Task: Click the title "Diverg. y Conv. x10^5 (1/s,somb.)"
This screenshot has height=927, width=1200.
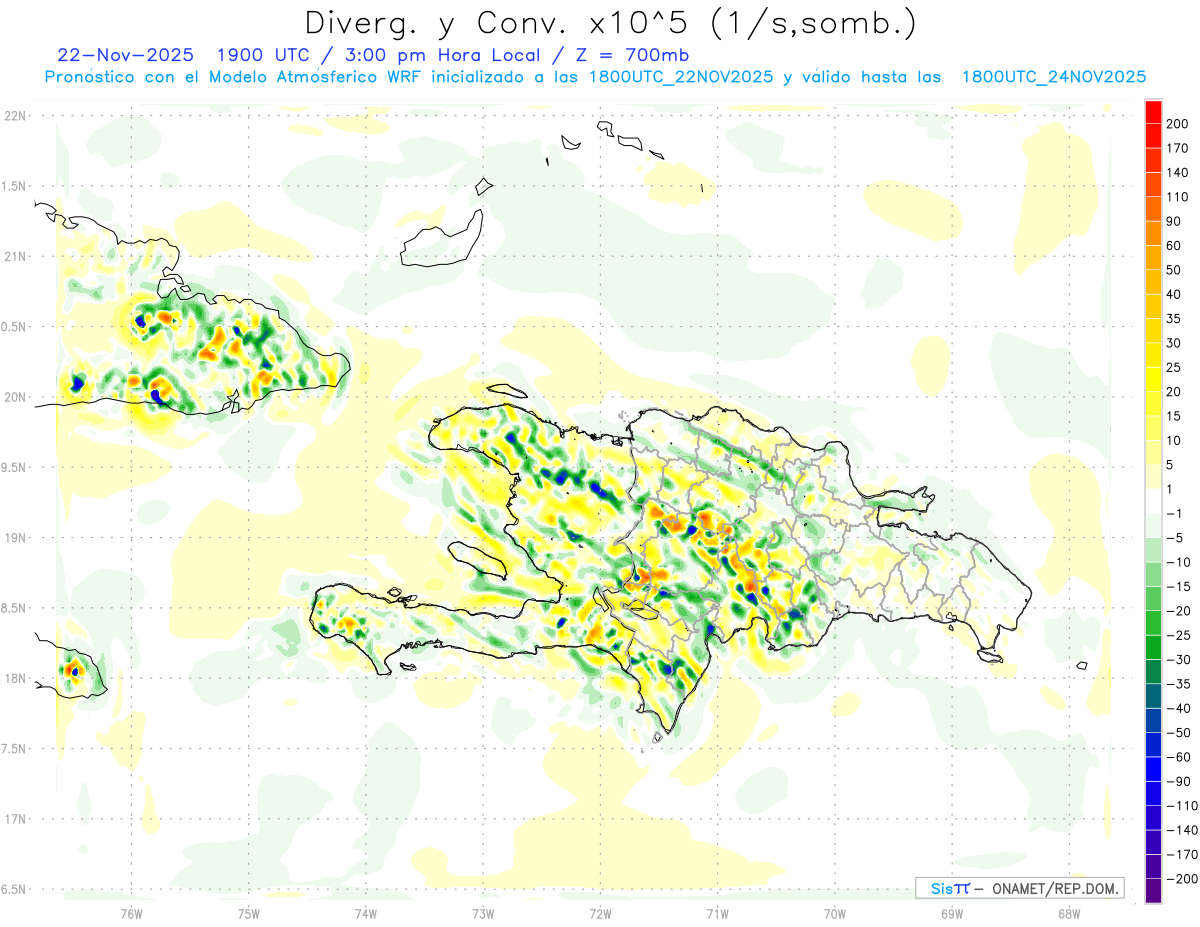Action: click(x=610, y=23)
